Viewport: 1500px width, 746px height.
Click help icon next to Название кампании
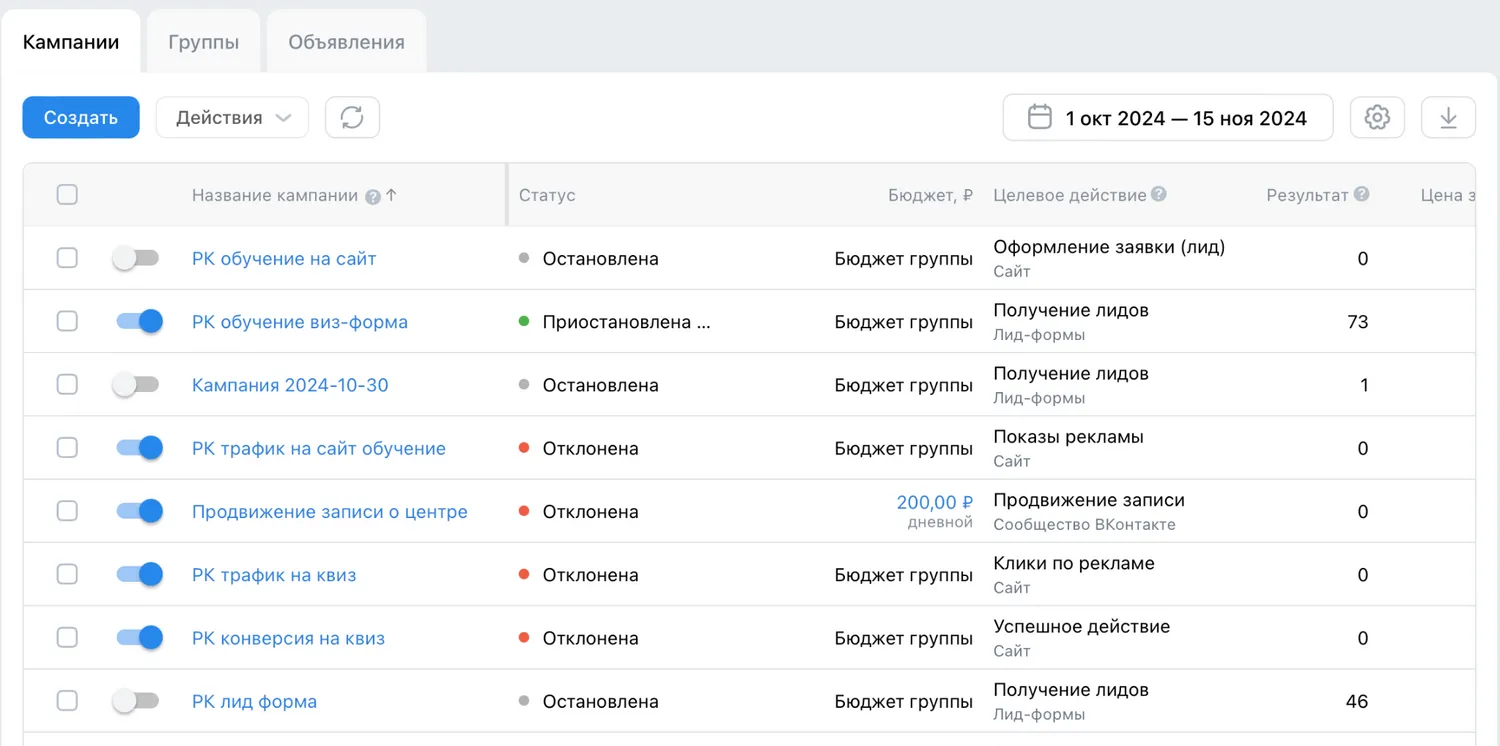[x=373, y=197]
